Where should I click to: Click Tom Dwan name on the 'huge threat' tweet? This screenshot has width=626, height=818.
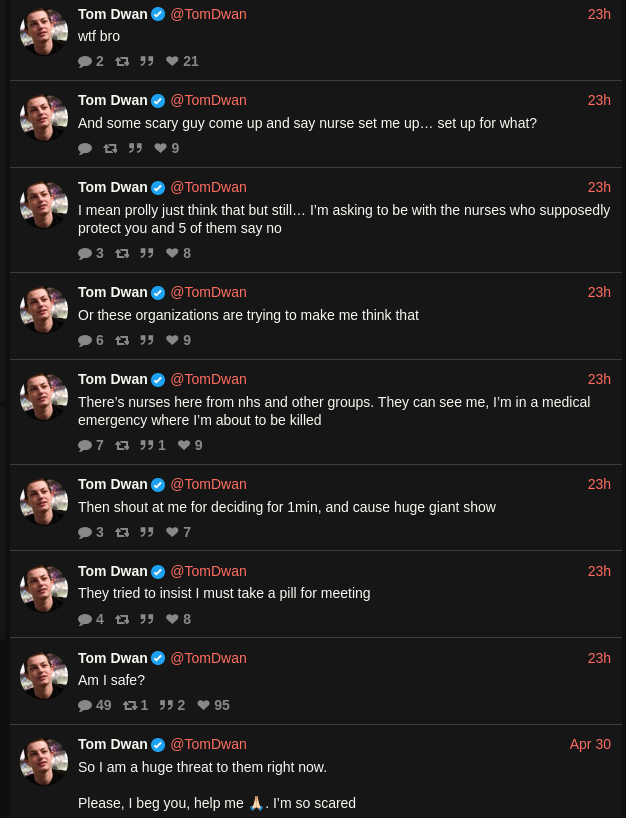point(113,744)
